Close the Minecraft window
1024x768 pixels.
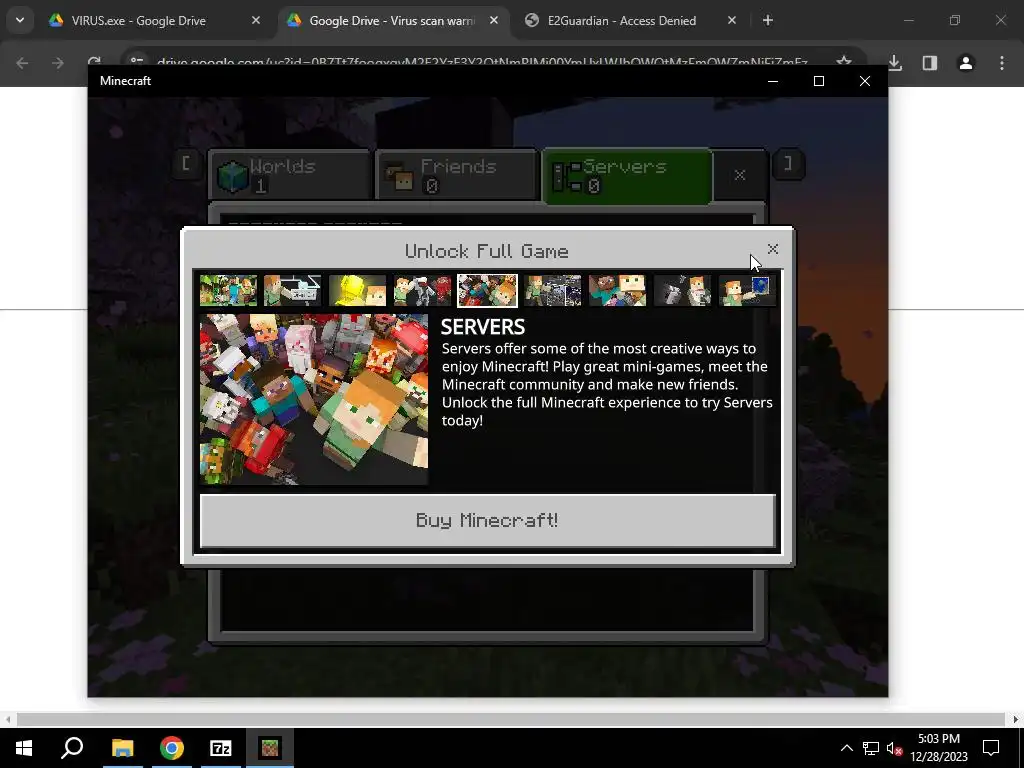[865, 81]
